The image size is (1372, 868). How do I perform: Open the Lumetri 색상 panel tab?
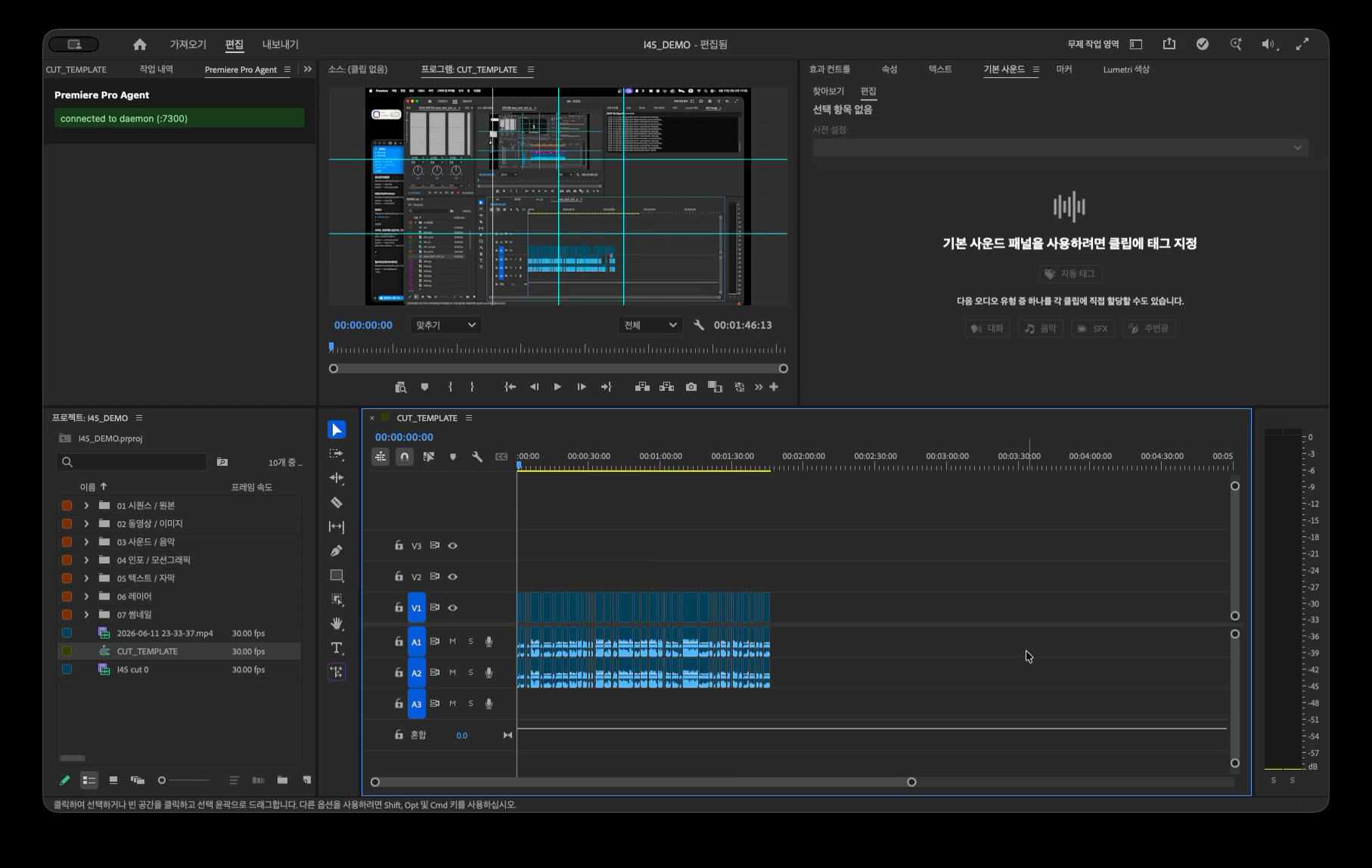(x=1125, y=70)
